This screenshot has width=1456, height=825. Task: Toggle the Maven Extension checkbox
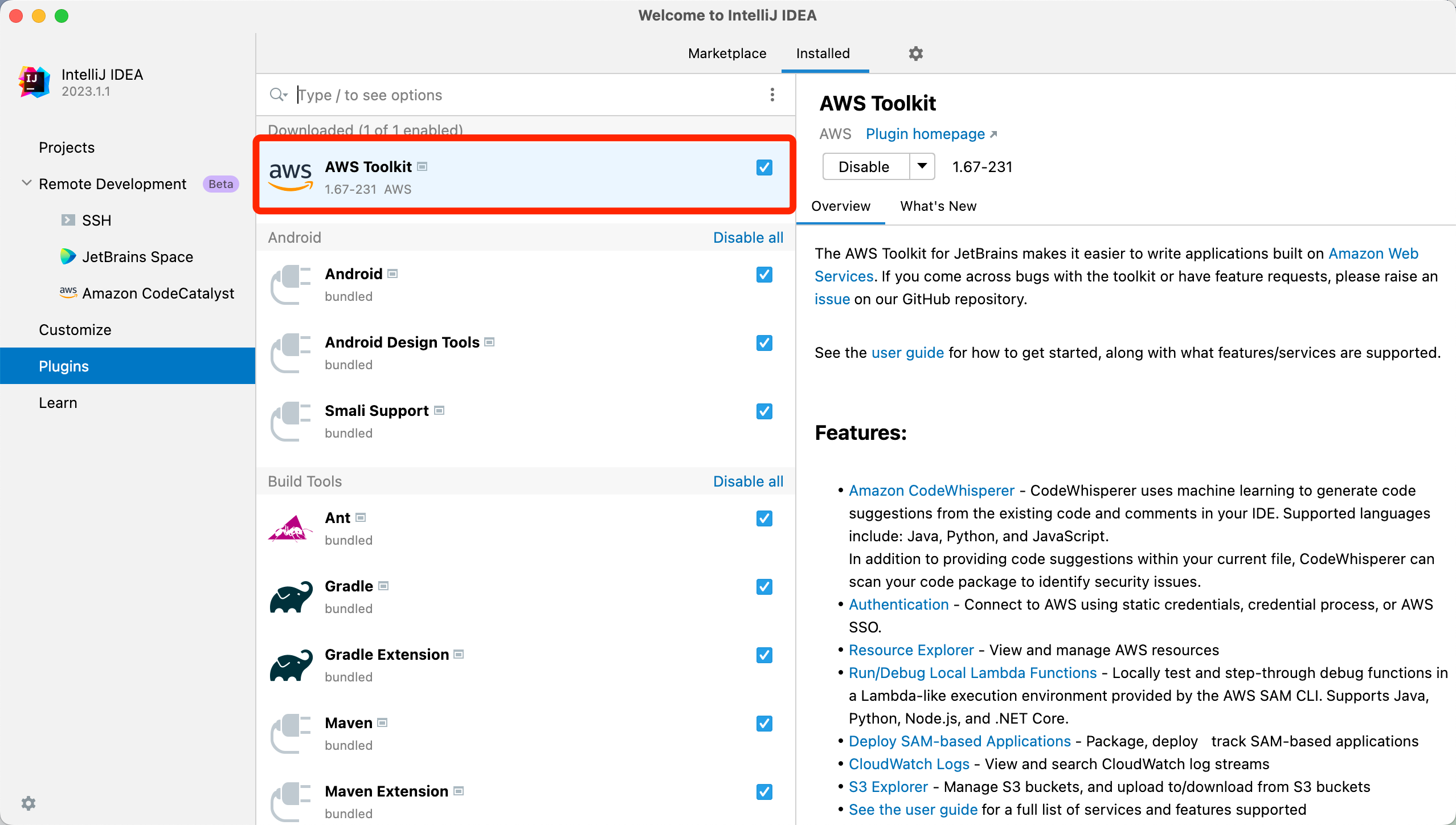click(764, 792)
